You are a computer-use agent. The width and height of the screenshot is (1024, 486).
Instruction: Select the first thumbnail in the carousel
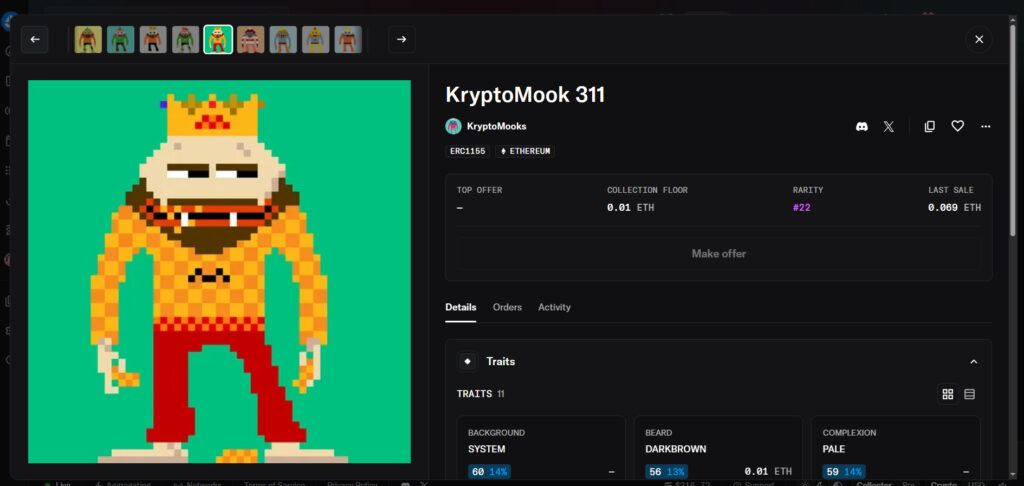[x=88, y=39]
